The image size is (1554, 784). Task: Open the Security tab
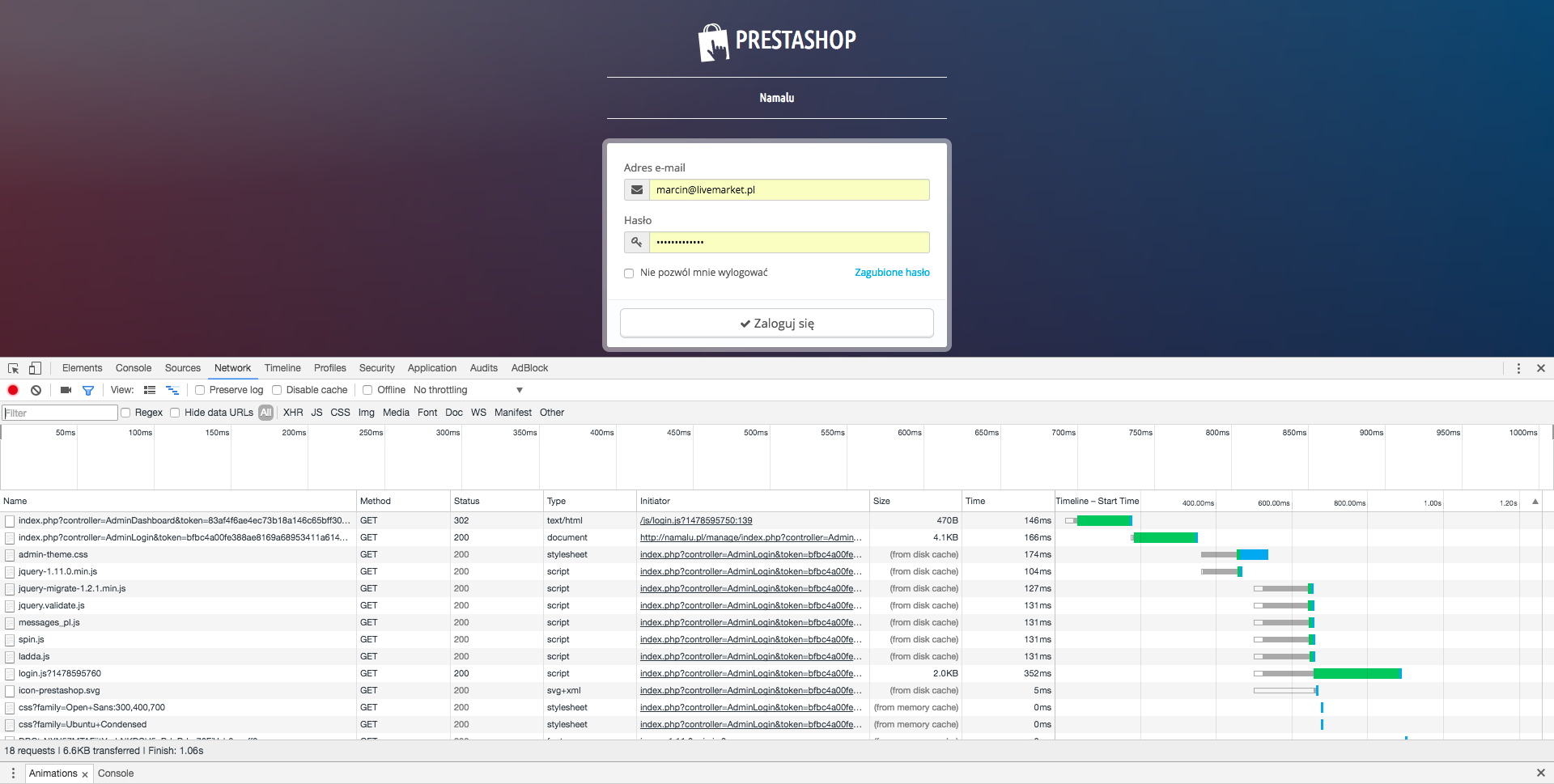[377, 368]
